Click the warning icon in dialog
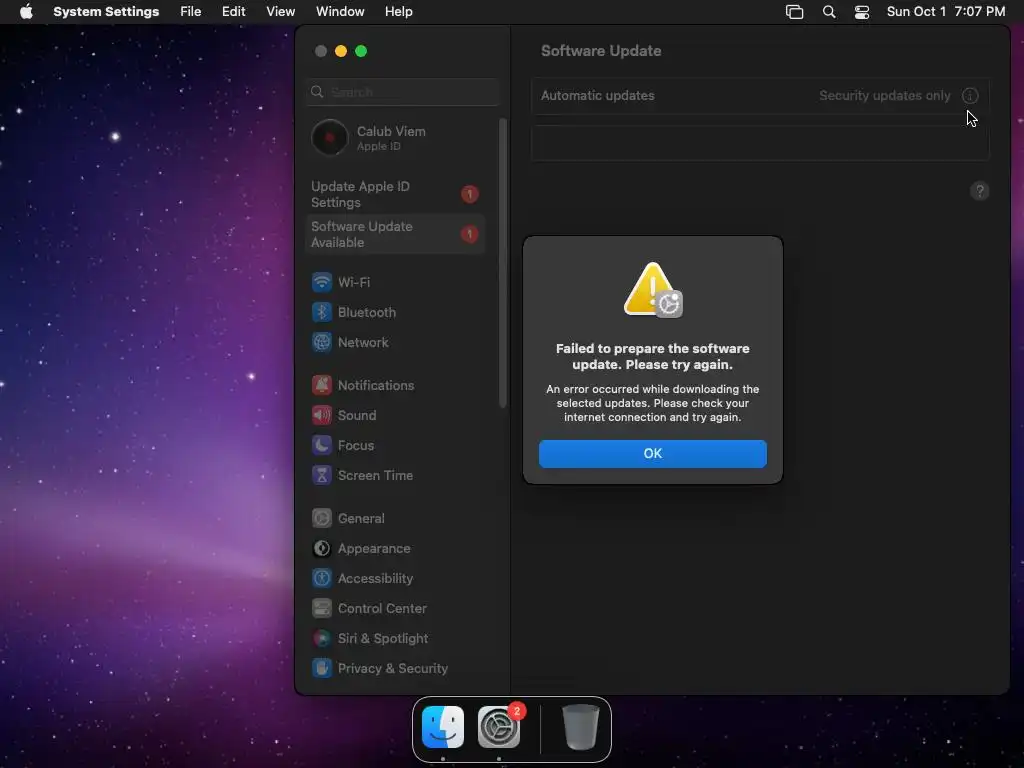Image resolution: width=1024 pixels, height=768 pixels. (652, 290)
